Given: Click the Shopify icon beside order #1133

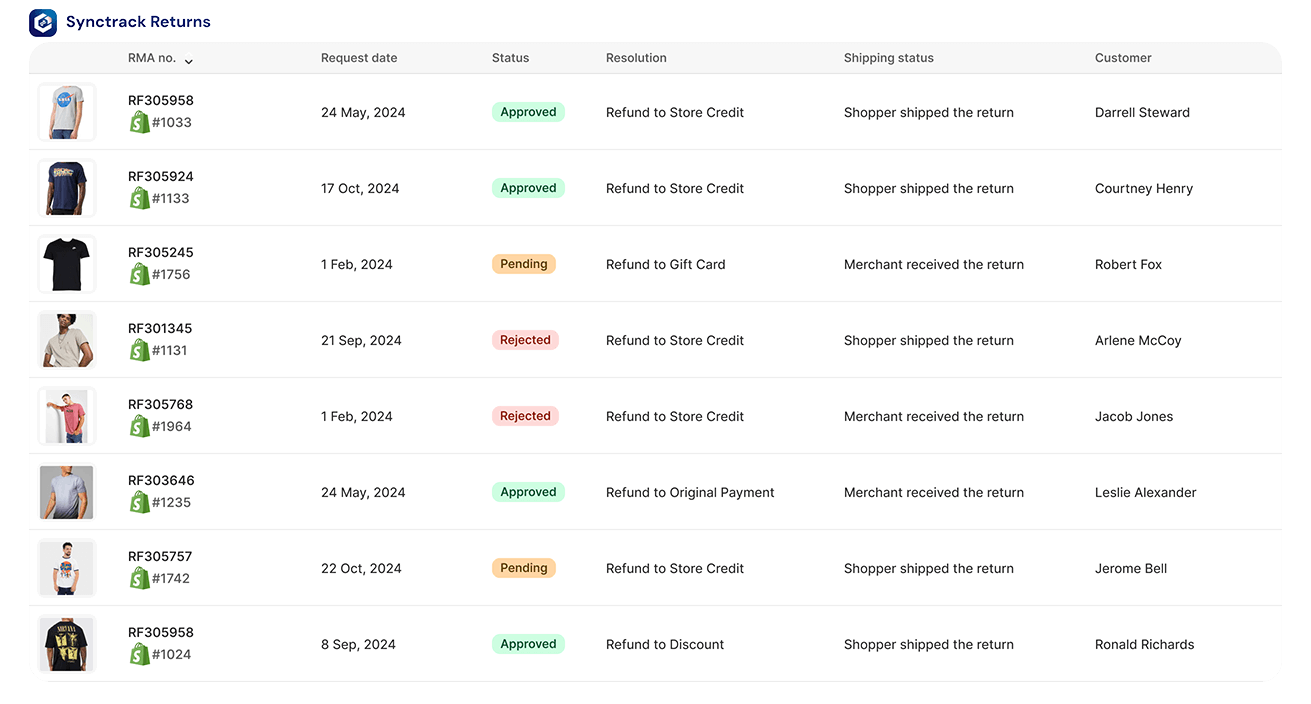Looking at the screenshot, I should [x=140, y=198].
